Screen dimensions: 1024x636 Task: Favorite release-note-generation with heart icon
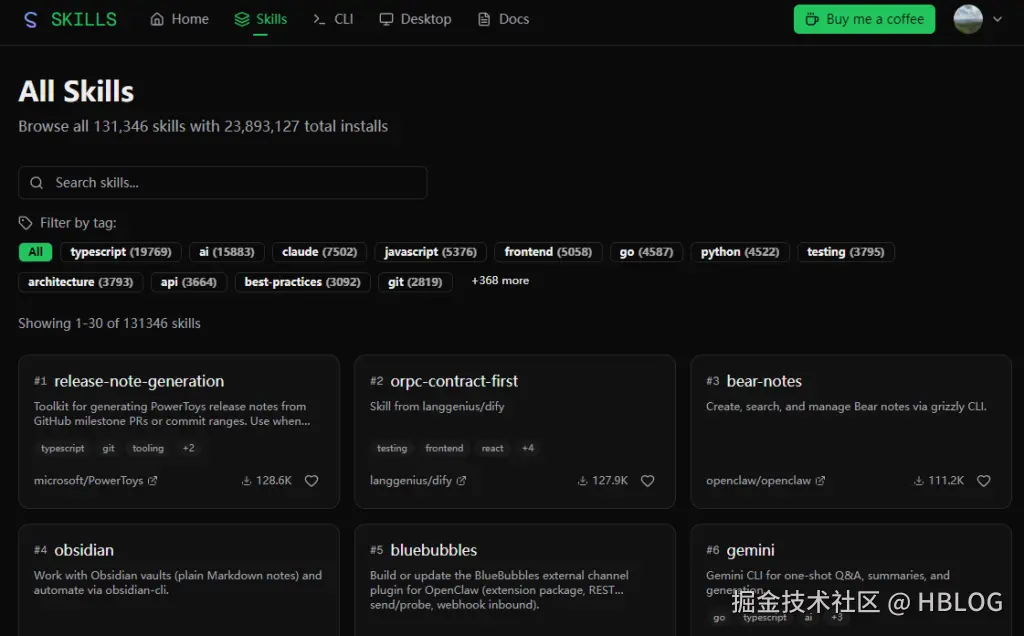tap(311, 481)
